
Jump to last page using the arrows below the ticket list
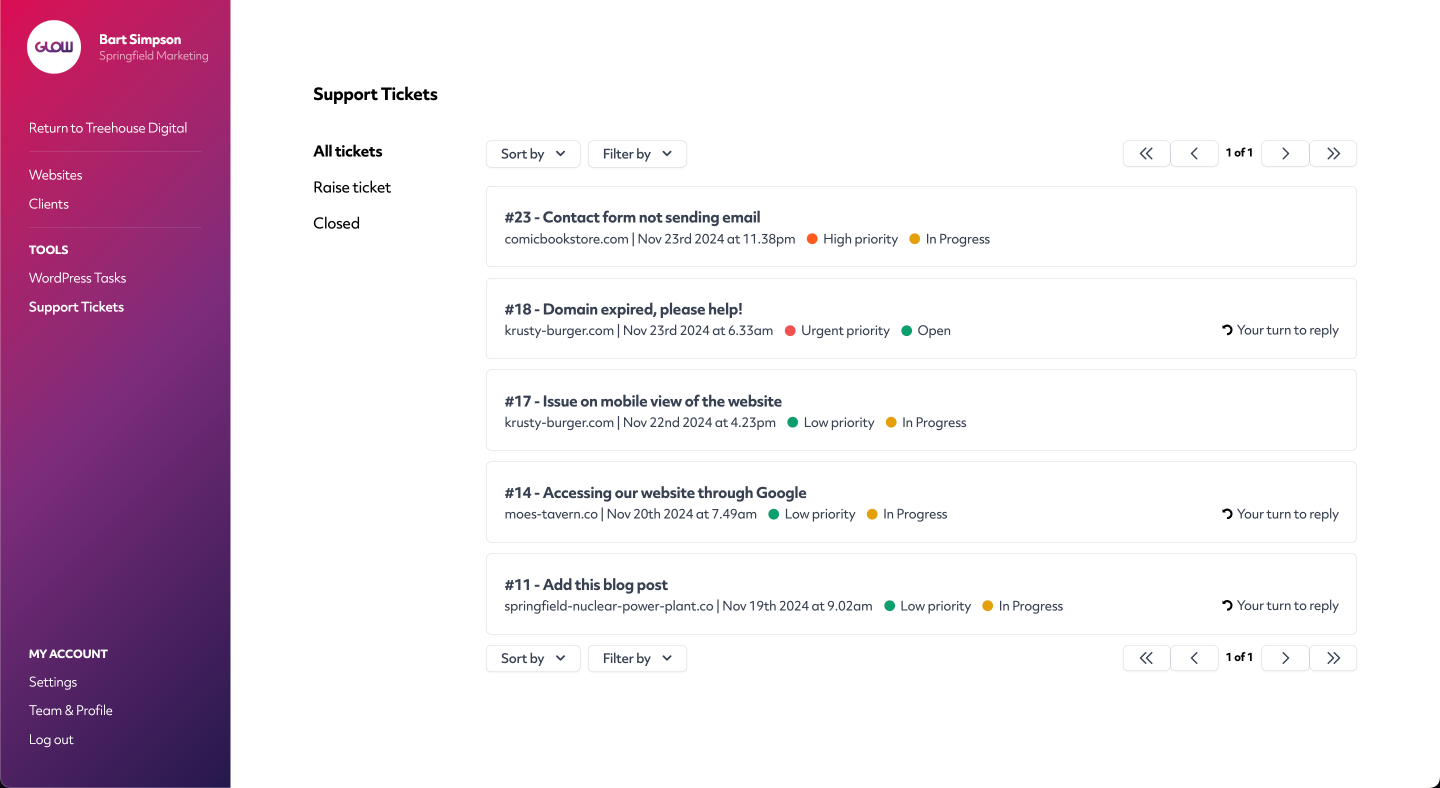point(1333,657)
